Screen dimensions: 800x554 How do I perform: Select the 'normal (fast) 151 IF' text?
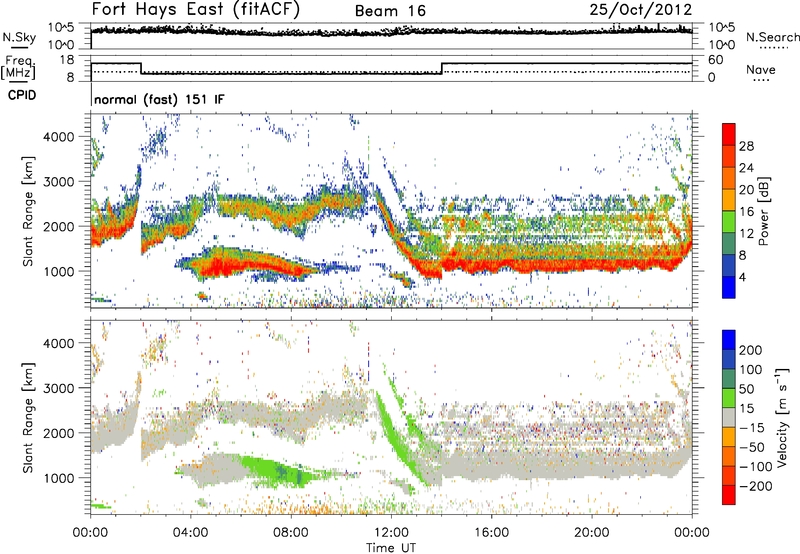159,100
